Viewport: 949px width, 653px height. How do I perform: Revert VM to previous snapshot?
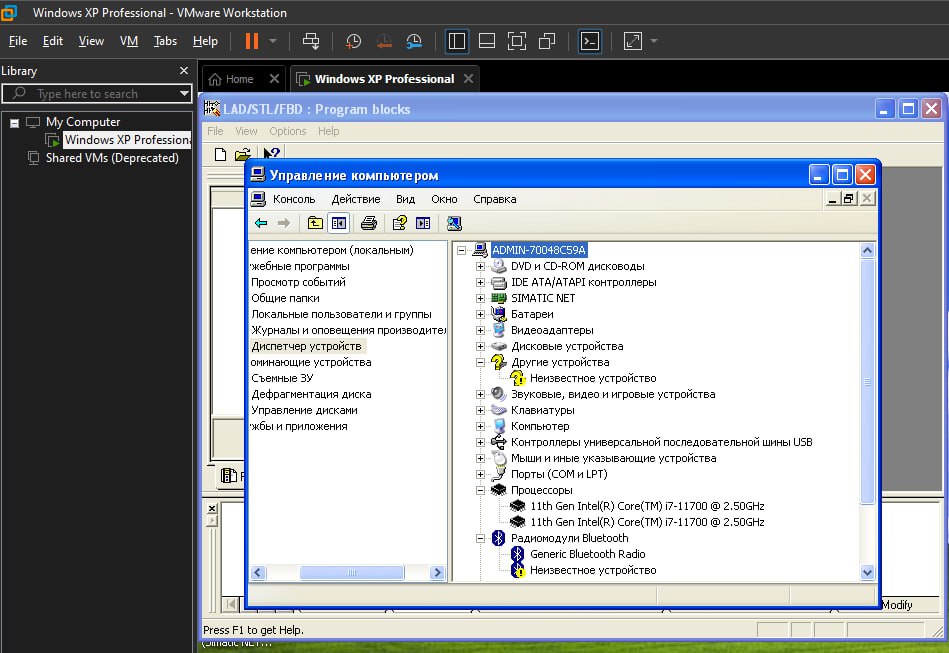coord(384,41)
